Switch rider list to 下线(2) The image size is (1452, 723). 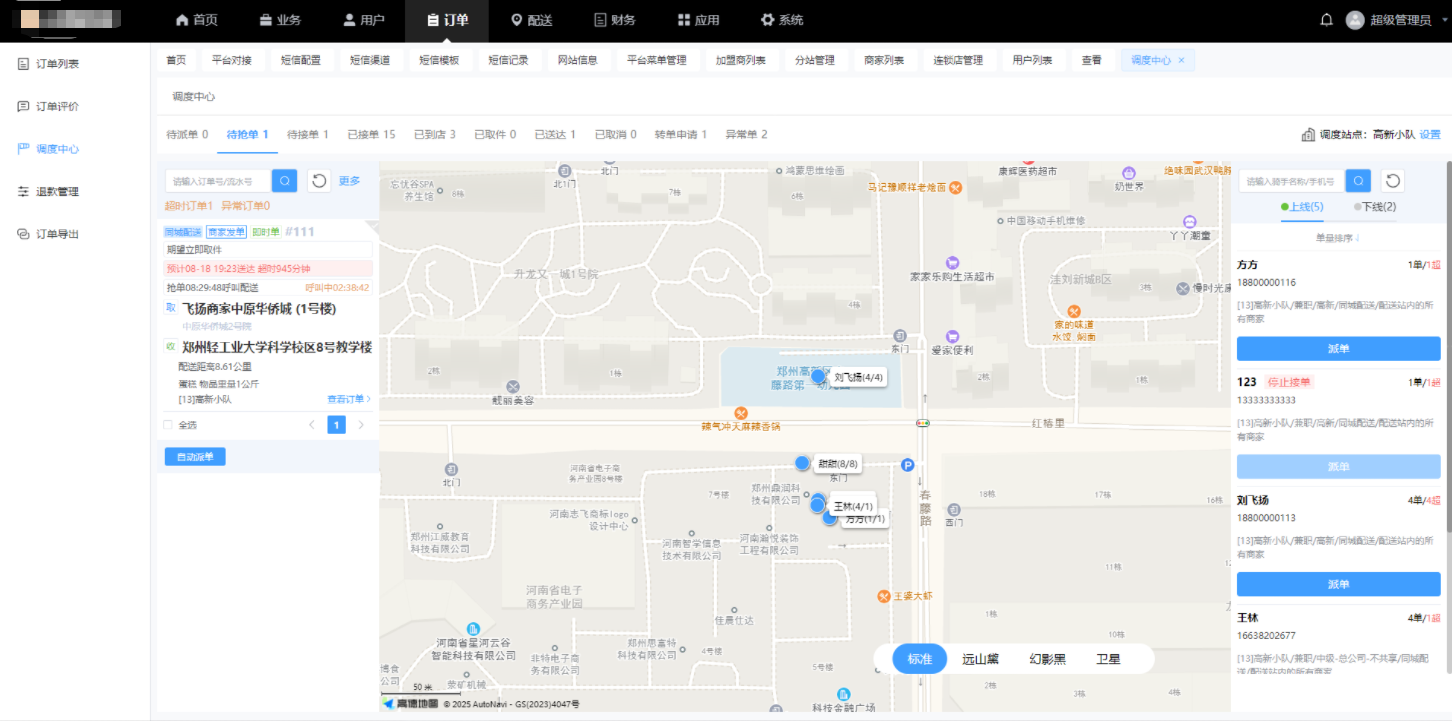1375,207
